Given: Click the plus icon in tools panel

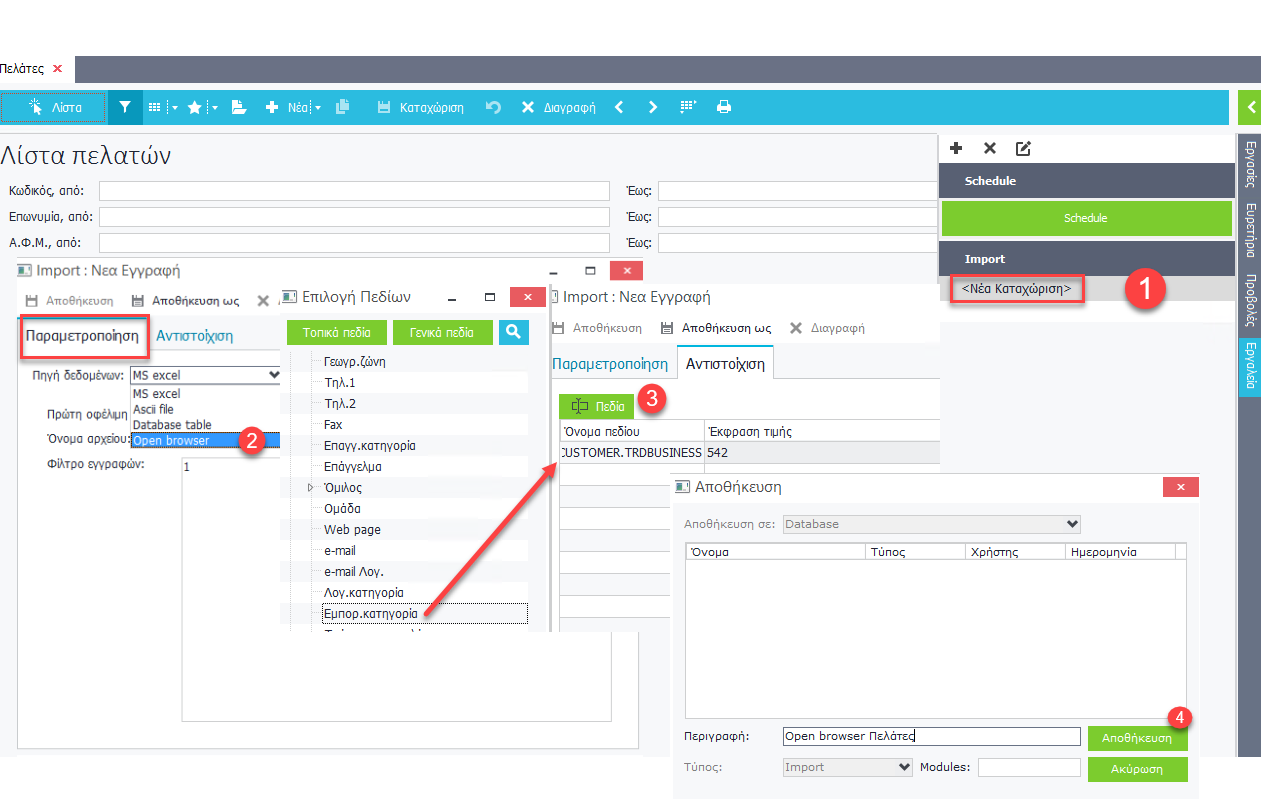Looking at the screenshot, I should coord(956,148).
